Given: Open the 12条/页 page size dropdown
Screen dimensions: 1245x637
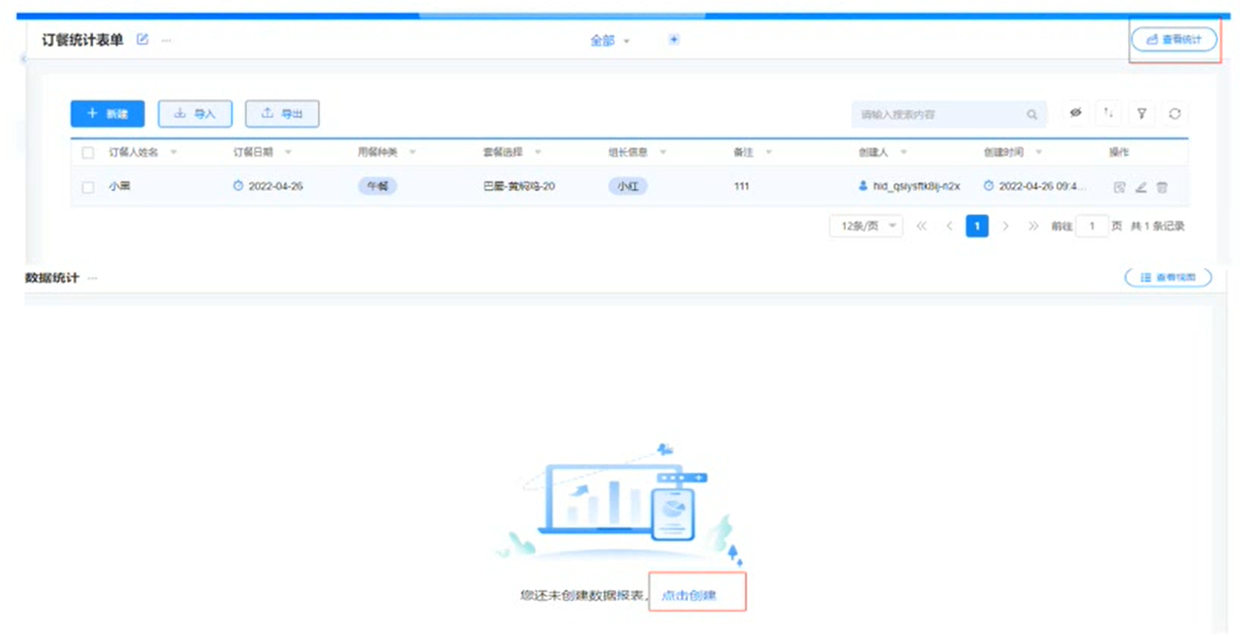Looking at the screenshot, I should coord(866,226).
